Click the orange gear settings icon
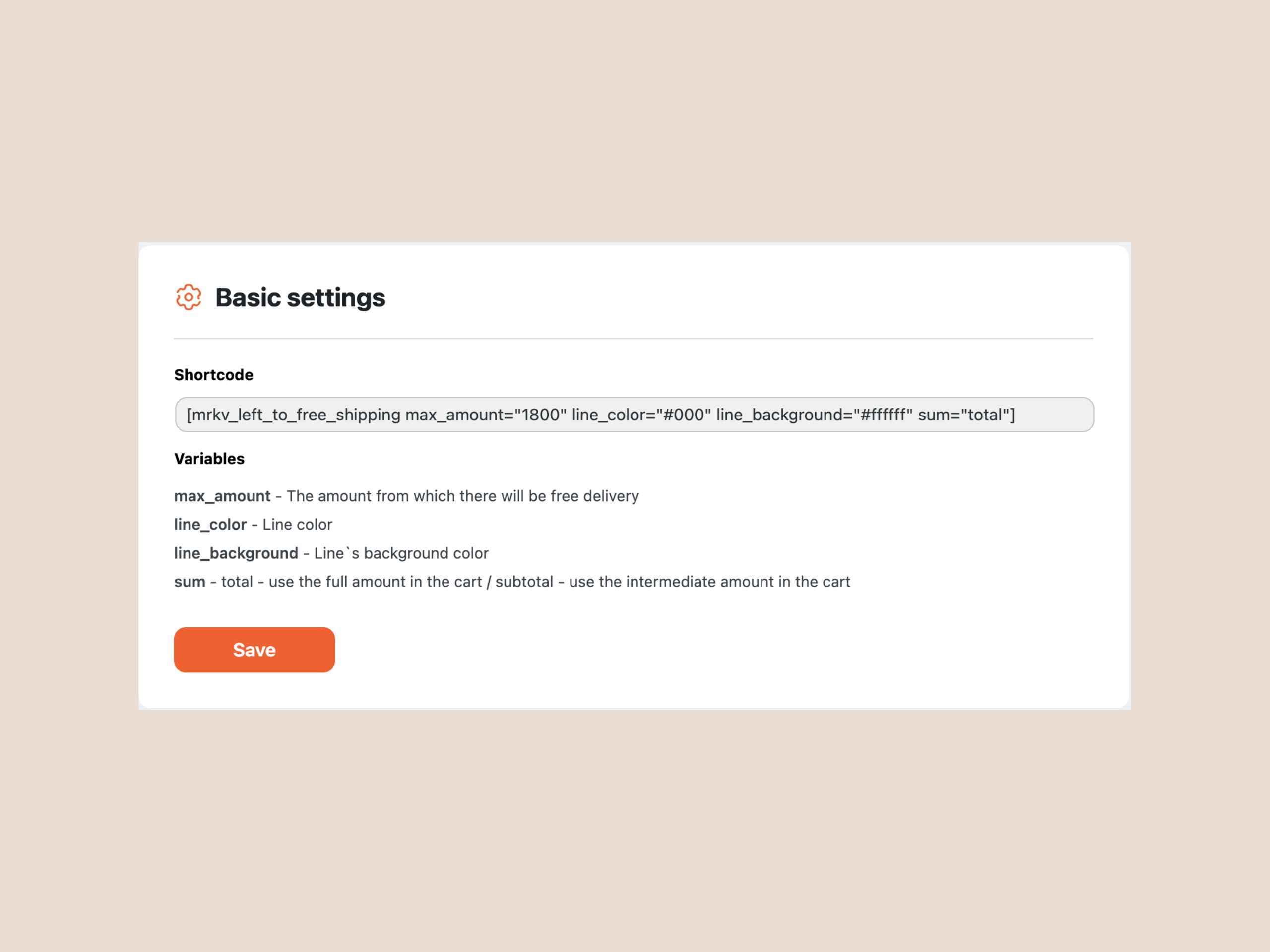The height and width of the screenshot is (952, 1270). coord(189,297)
